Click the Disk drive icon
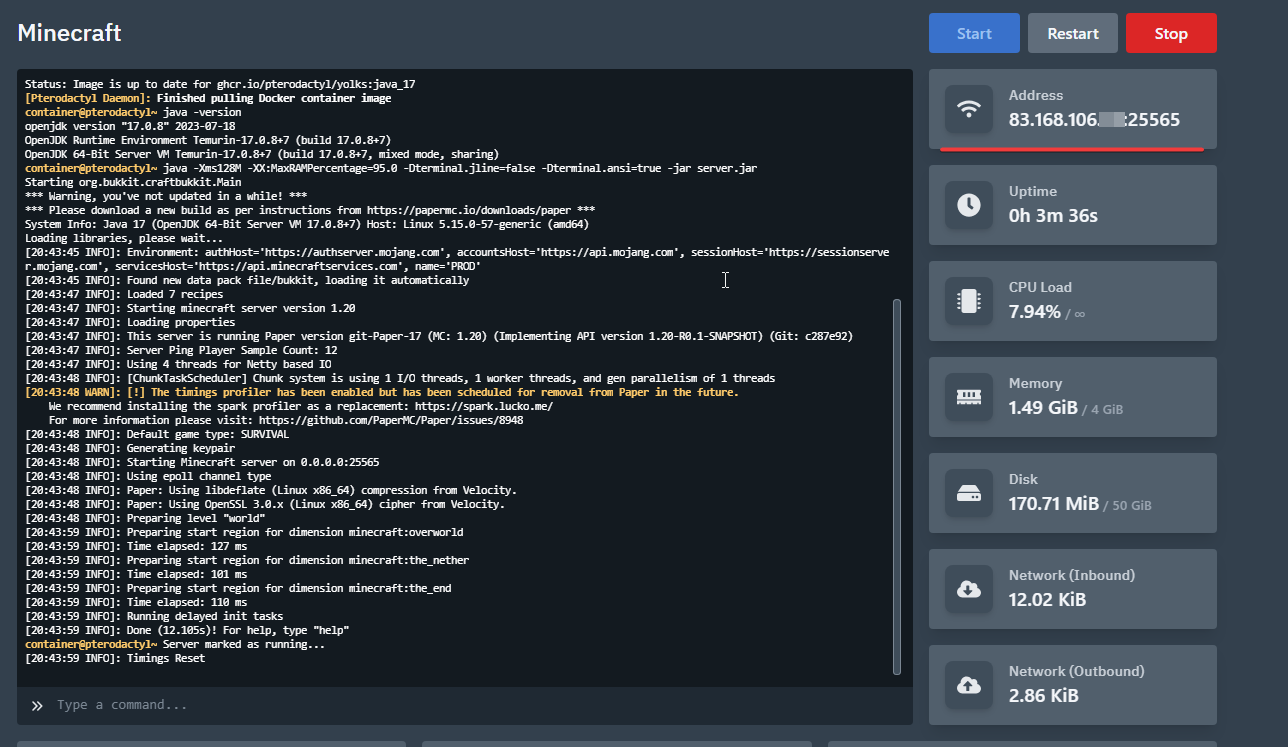The height and width of the screenshot is (747, 1288). pos(968,493)
